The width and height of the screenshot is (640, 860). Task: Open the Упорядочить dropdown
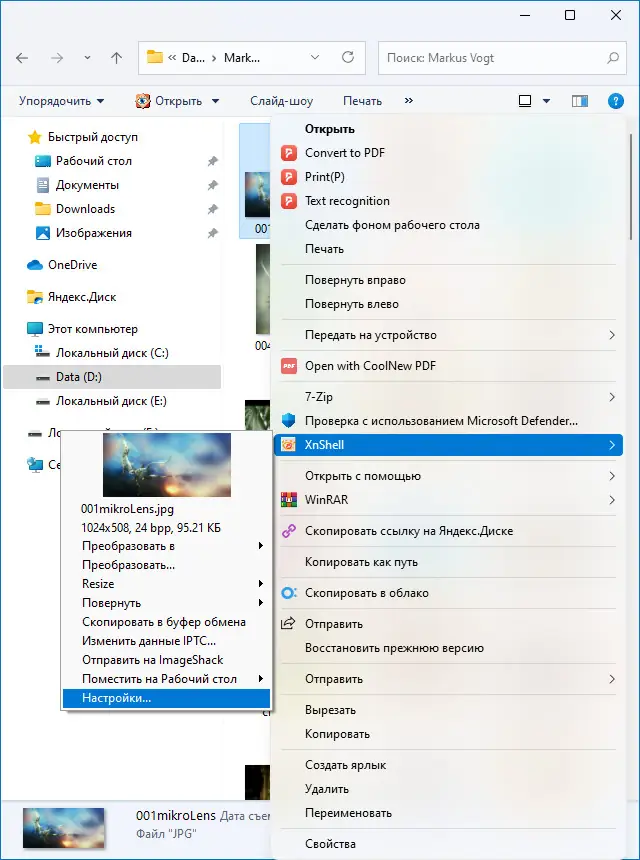click(x=61, y=101)
